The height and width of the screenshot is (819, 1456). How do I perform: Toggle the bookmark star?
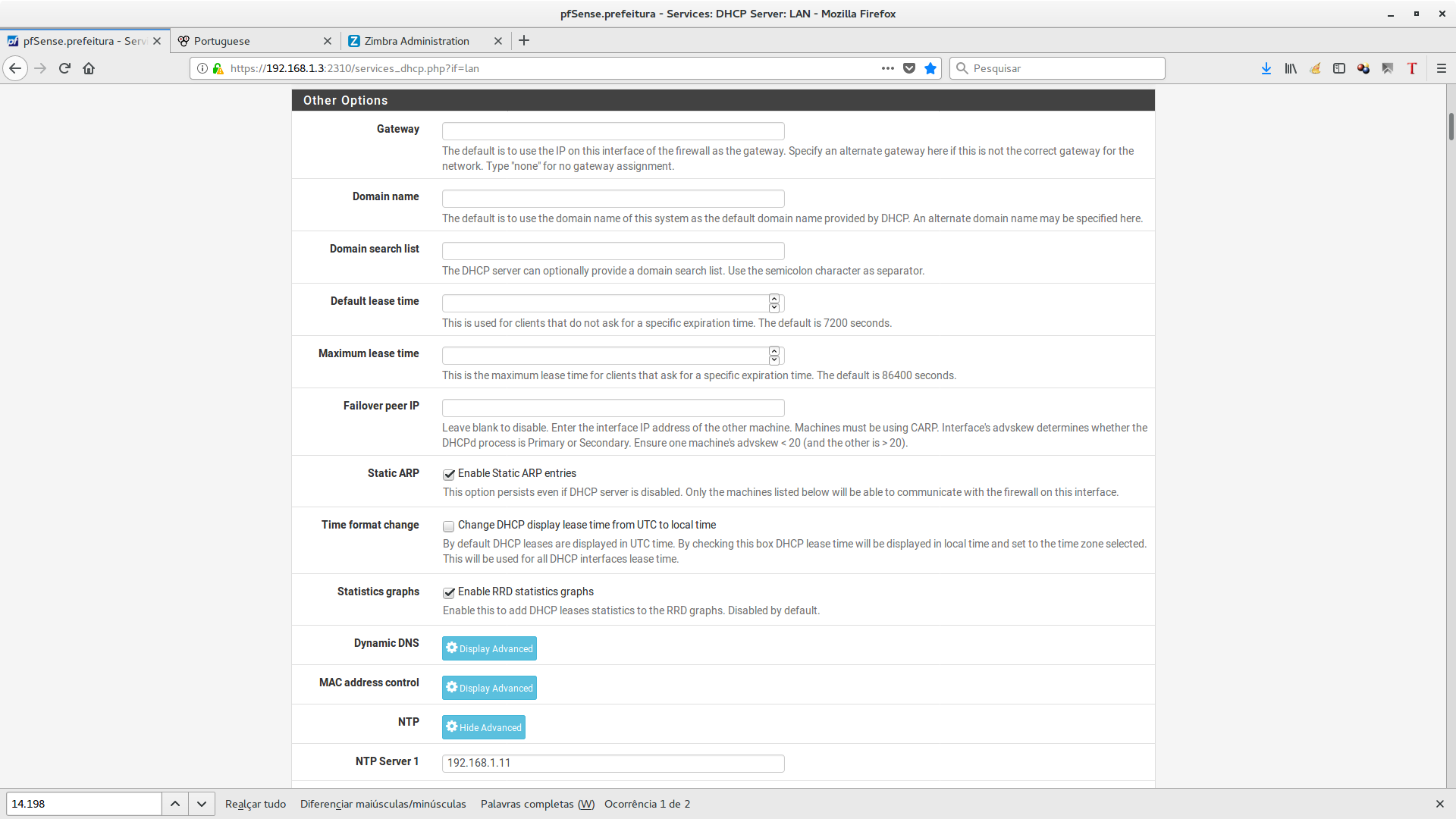pyautogui.click(x=930, y=68)
